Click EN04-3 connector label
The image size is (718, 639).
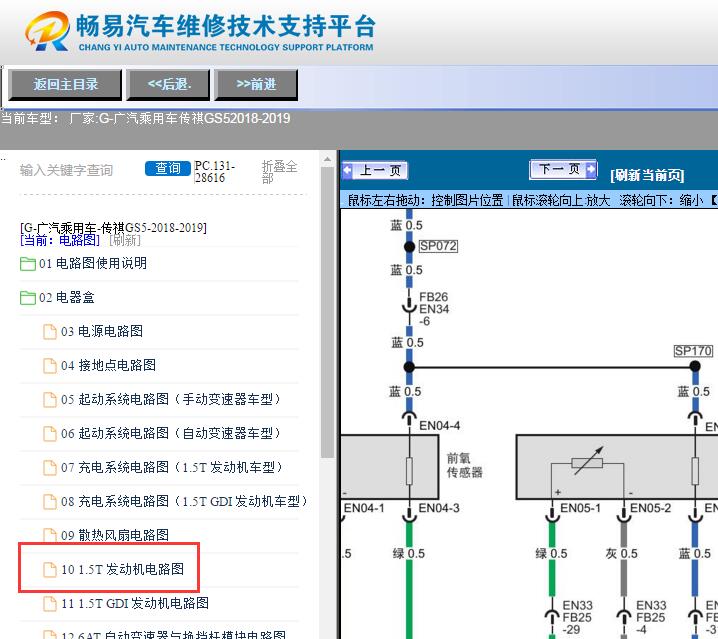coord(439,508)
